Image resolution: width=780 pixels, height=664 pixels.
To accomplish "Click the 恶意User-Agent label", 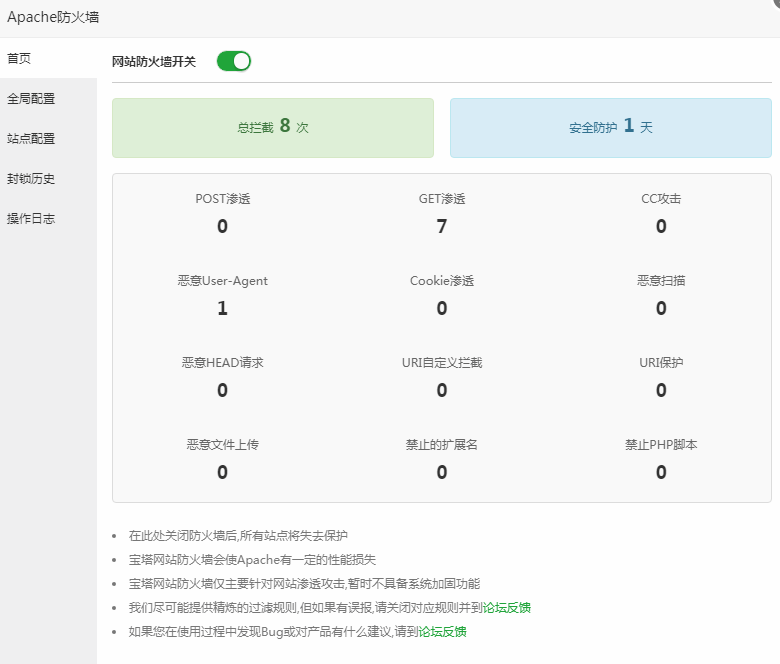I will tap(222, 281).
